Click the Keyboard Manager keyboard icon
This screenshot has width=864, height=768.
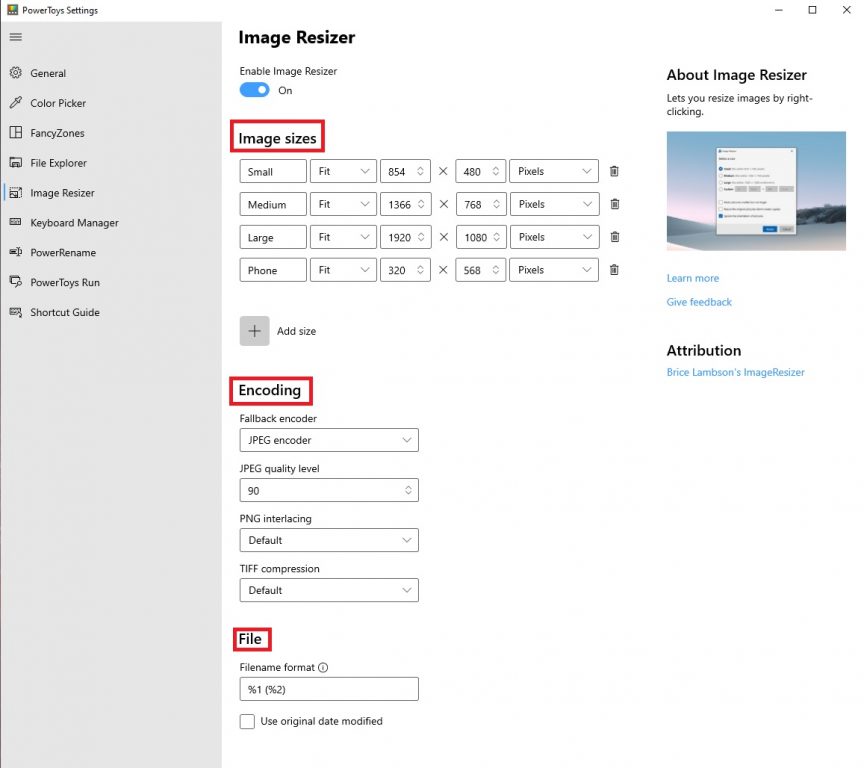[16, 222]
